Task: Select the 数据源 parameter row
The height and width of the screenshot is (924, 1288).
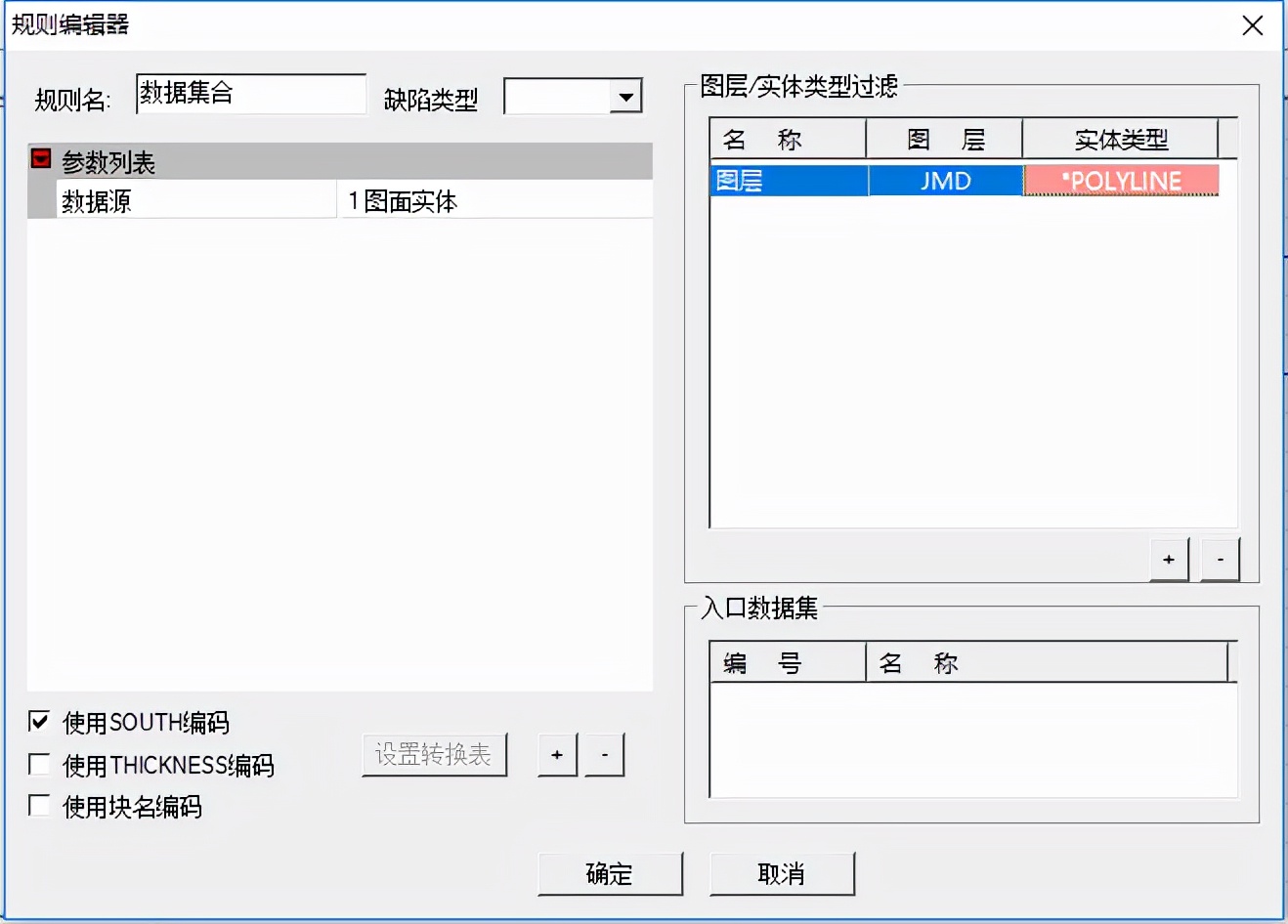Action: click(x=340, y=200)
